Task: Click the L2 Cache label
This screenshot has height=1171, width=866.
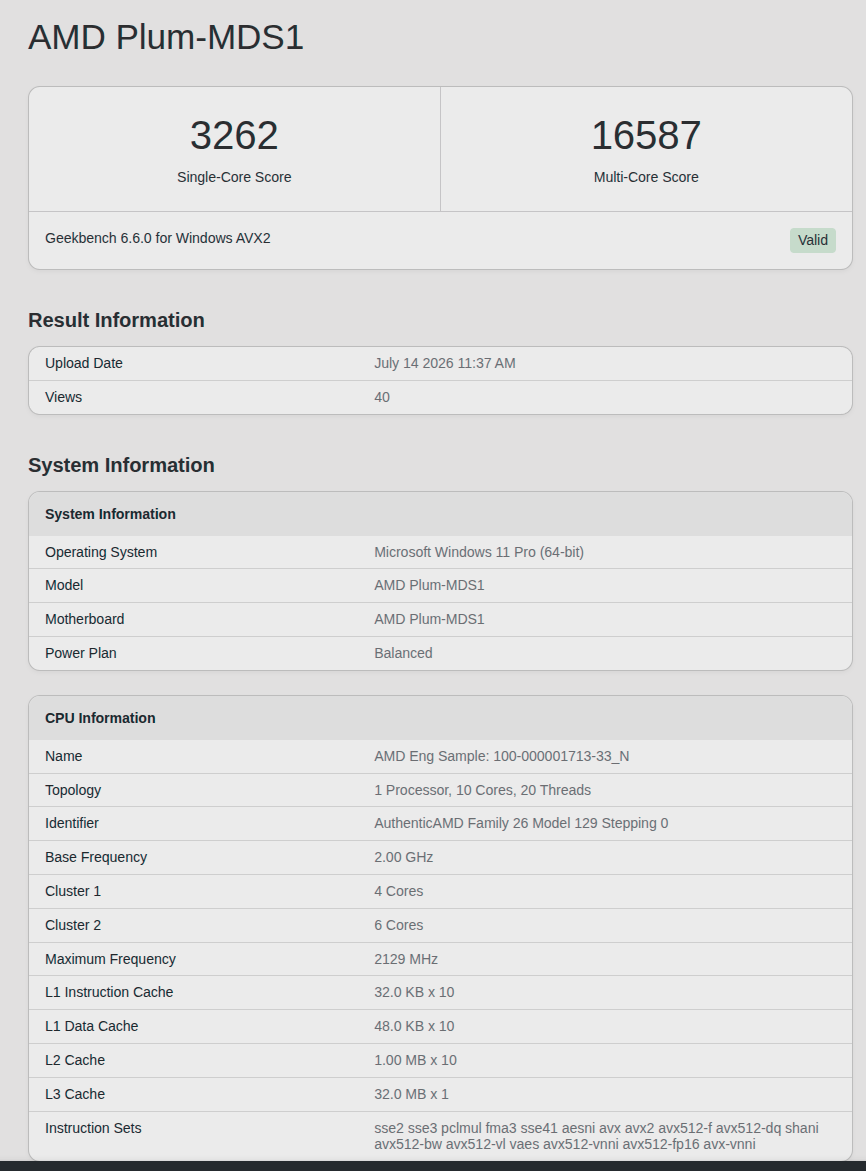Action: click(75, 1060)
